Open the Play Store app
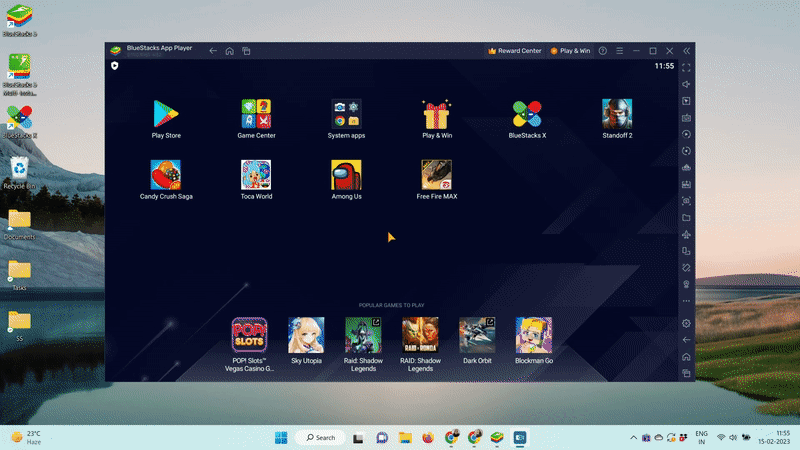This screenshot has width=800, height=450. [166, 116]
